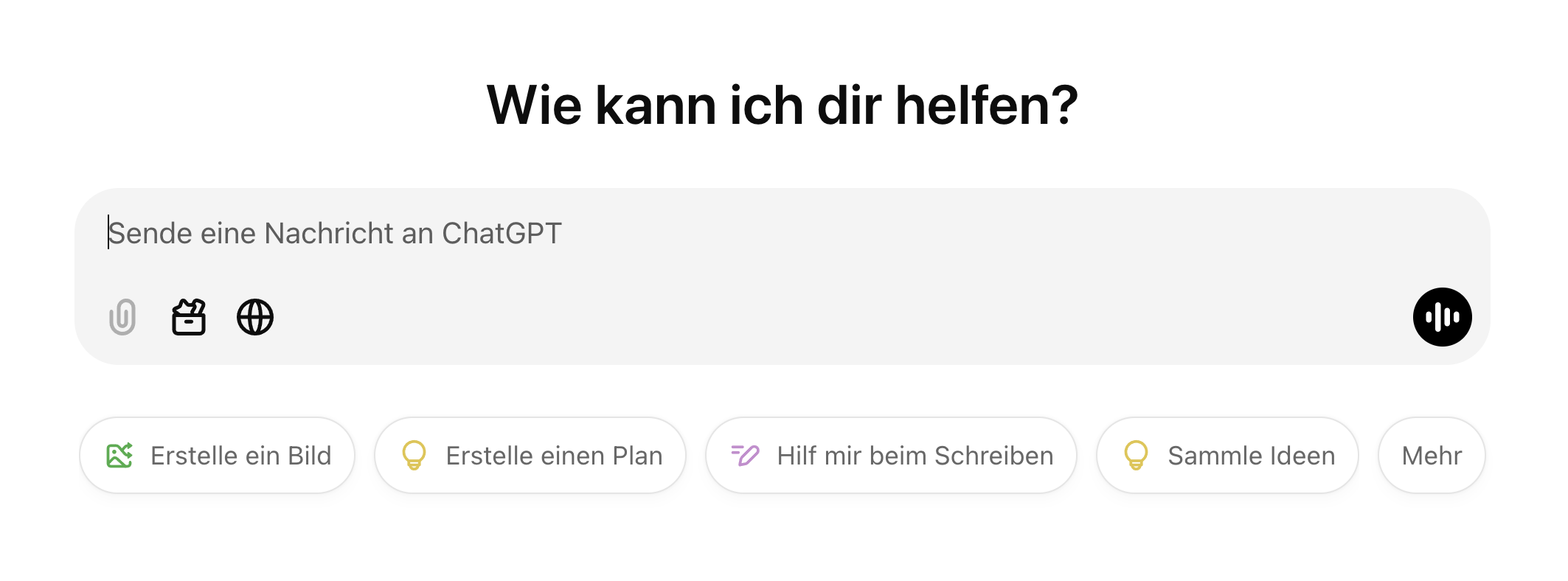This screenshot has height=581, width=1568.
Task: Click the word Ideen in the brainstorm chip
Action: click(1302, 456)
